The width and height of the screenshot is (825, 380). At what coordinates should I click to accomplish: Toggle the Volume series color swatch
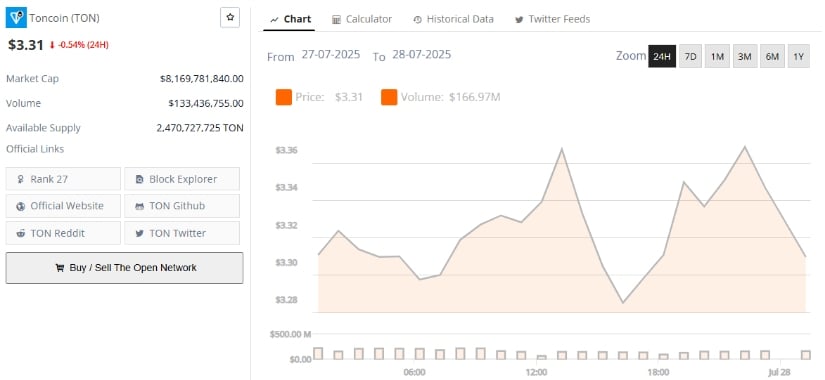389,97
